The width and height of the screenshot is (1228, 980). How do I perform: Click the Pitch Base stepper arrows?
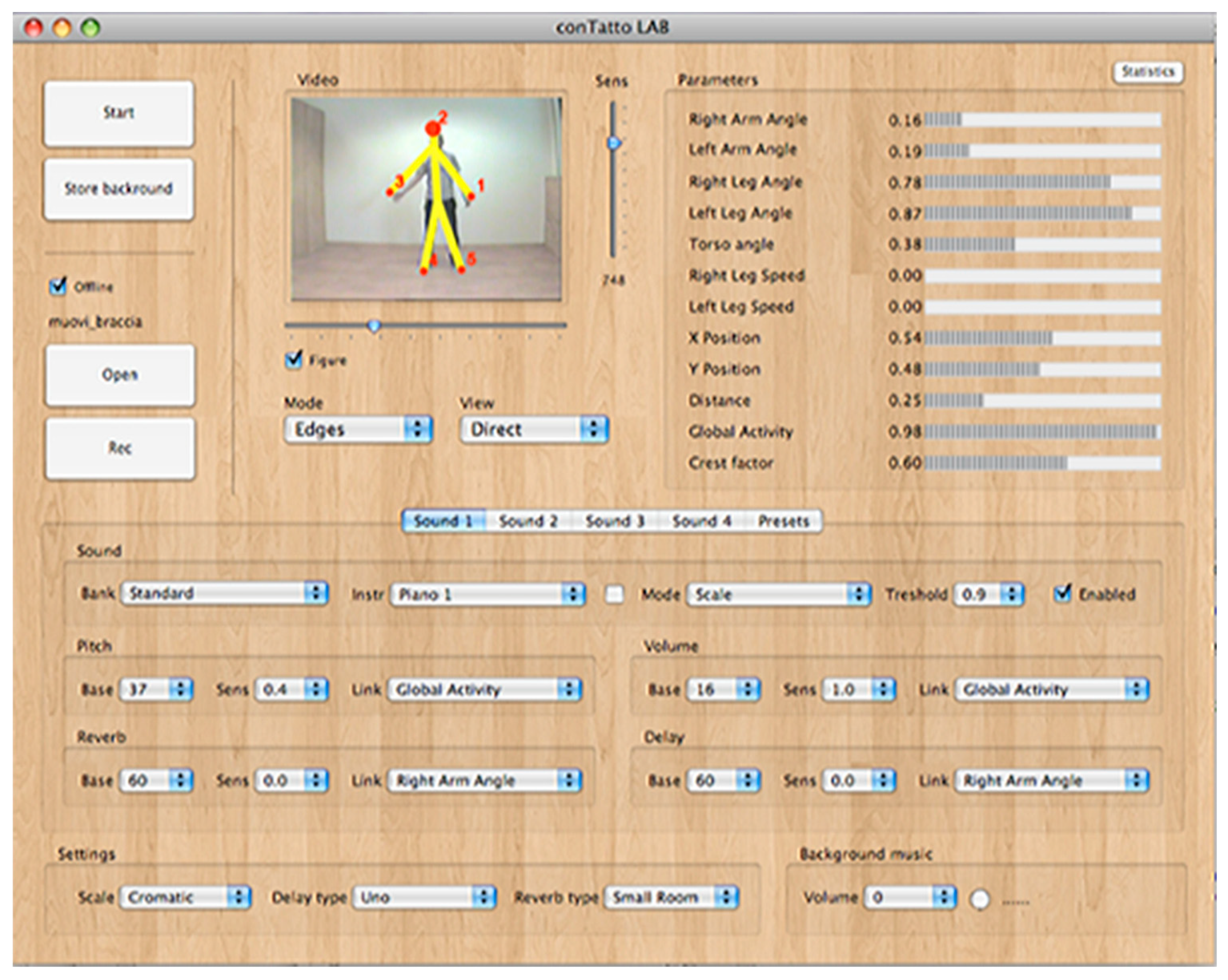tap(181, 689)
